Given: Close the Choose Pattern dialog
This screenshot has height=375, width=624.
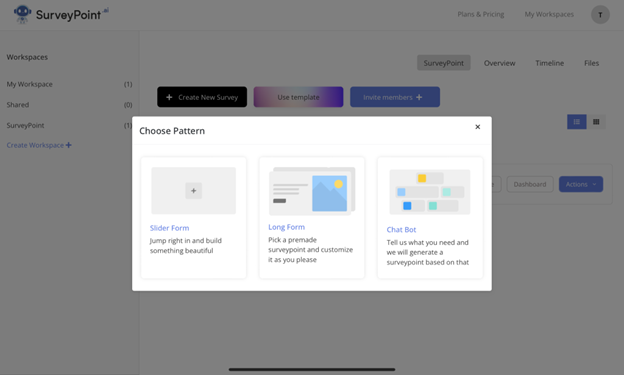Looking at the screenshot, I should 478,127.
